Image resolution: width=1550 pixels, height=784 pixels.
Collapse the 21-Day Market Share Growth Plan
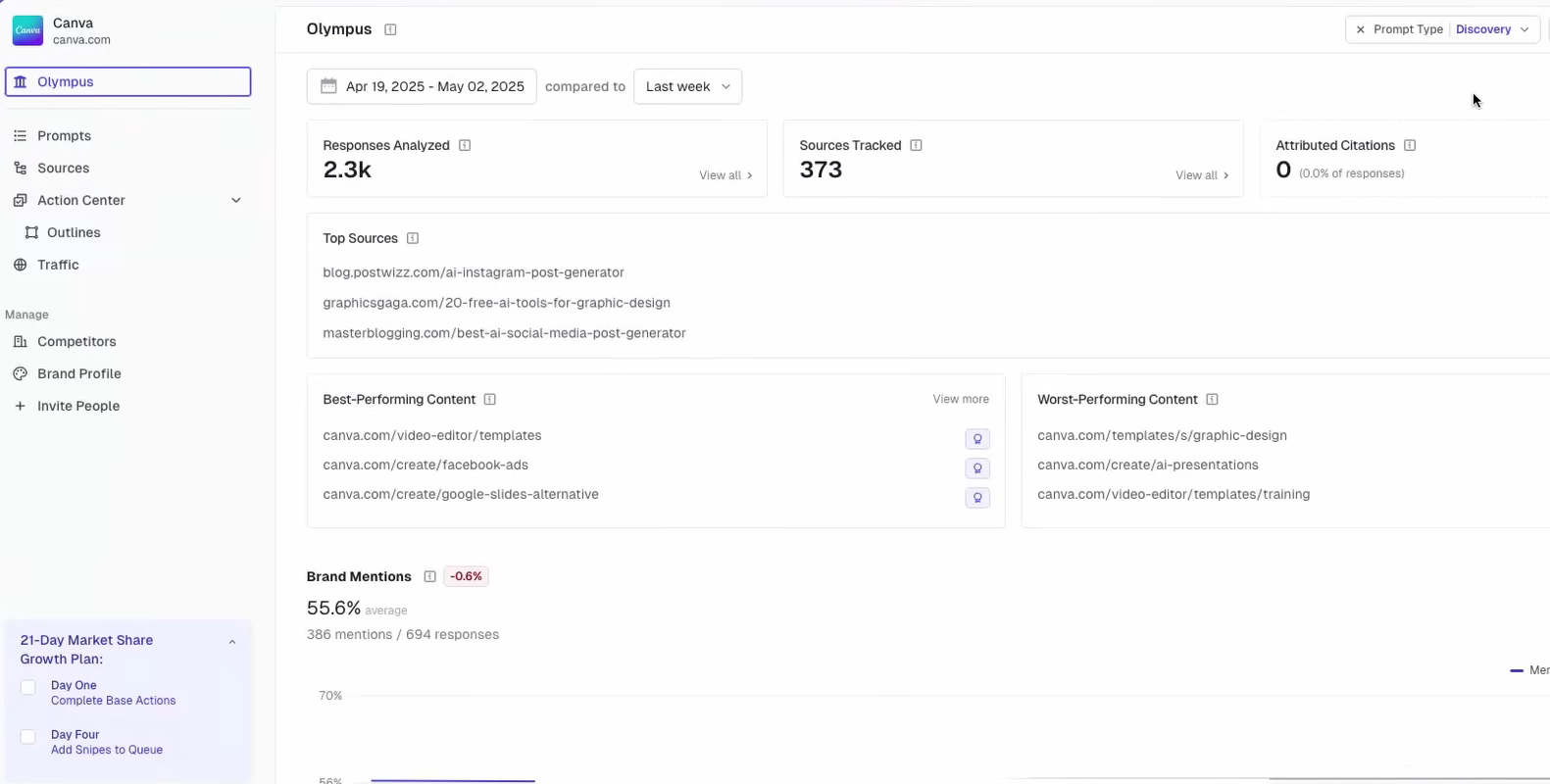coord(232,642)
